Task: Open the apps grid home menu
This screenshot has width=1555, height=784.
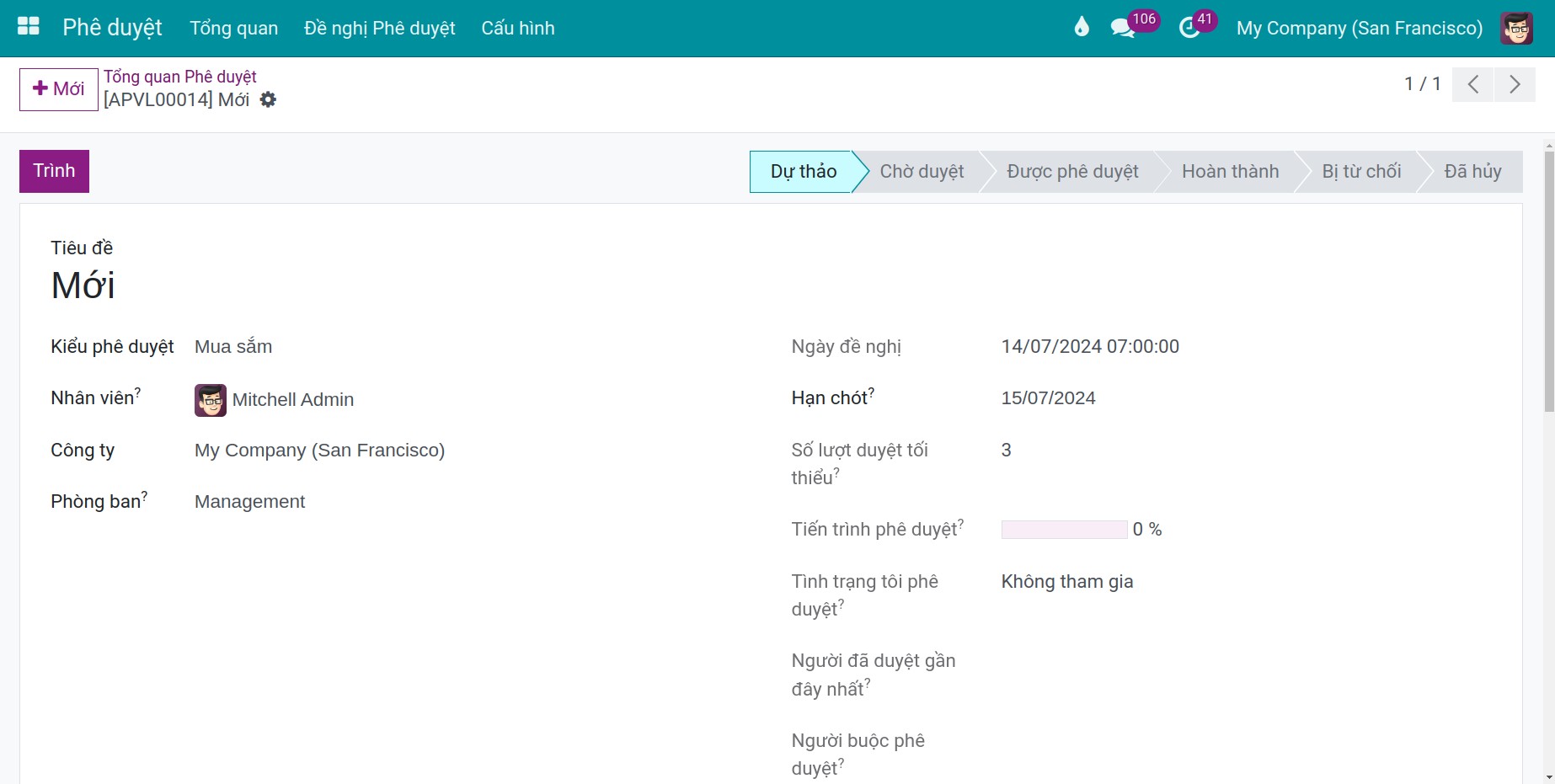Action: (x=29, y=27)
